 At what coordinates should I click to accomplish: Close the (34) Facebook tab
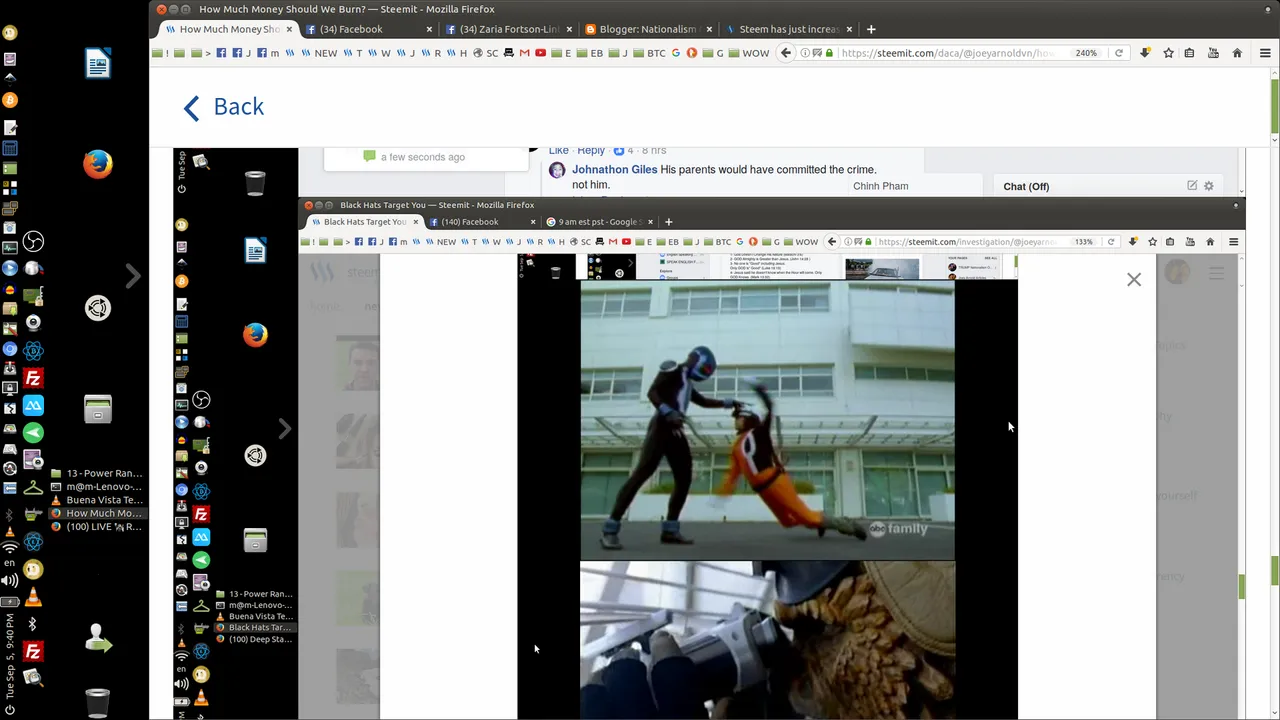coord(429,29)
